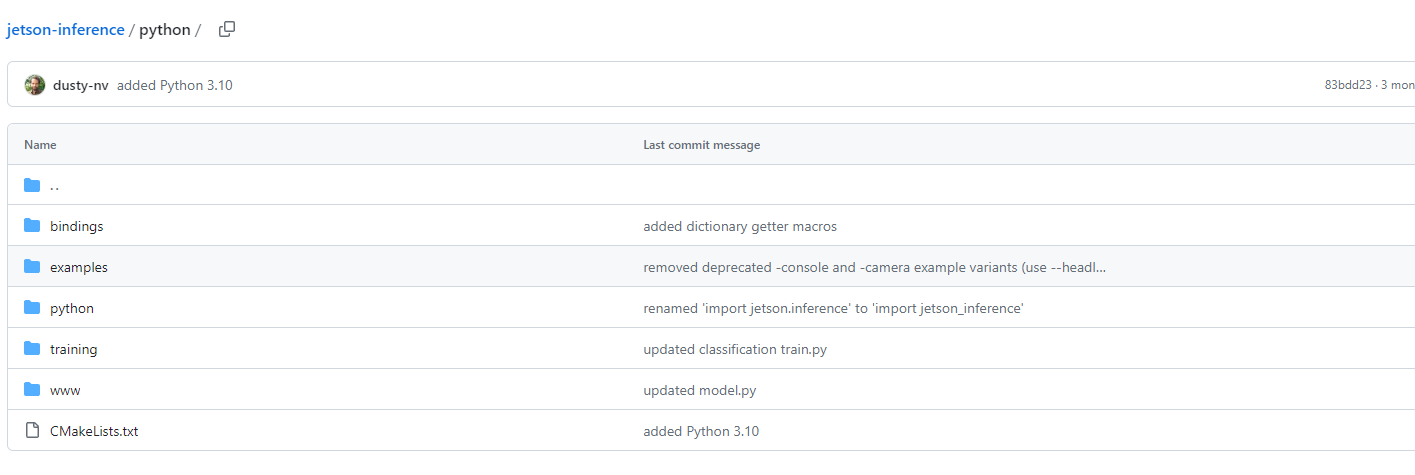Click the parent directory folder icon
The height and width of the screenshot is (475, 1415).
pyautogui.click(x=32, y=185)
